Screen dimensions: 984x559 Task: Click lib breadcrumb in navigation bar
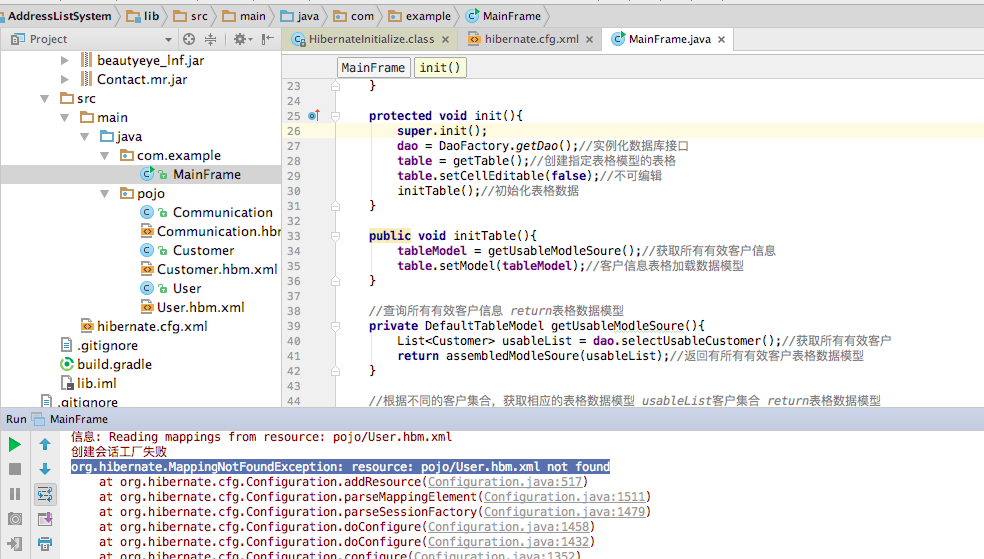143,16
